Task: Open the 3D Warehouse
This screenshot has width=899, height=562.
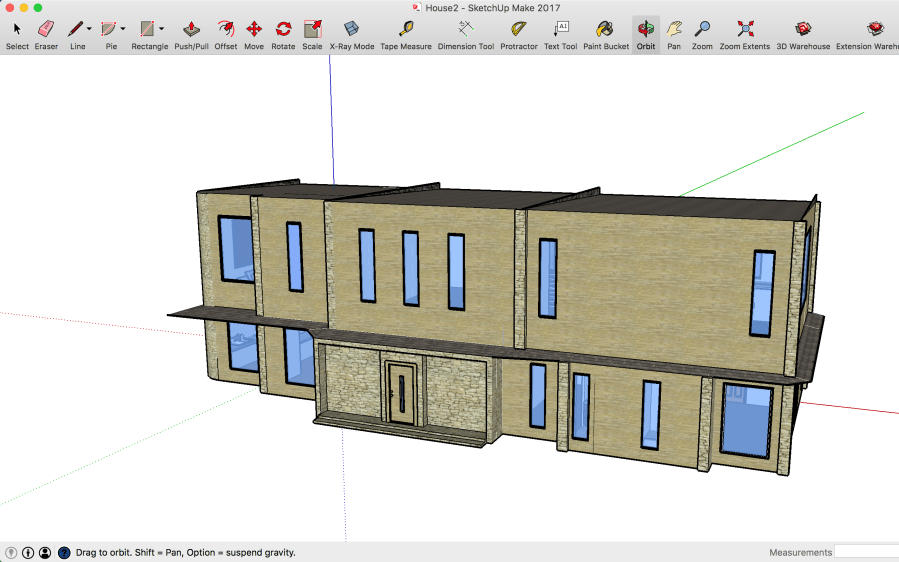Action: [803, 30]
